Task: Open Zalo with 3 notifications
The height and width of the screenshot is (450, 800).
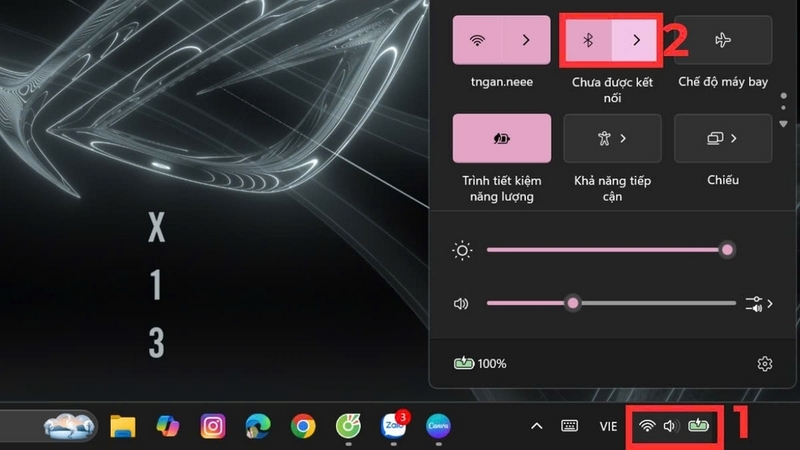Action: [x=393, y=425]
